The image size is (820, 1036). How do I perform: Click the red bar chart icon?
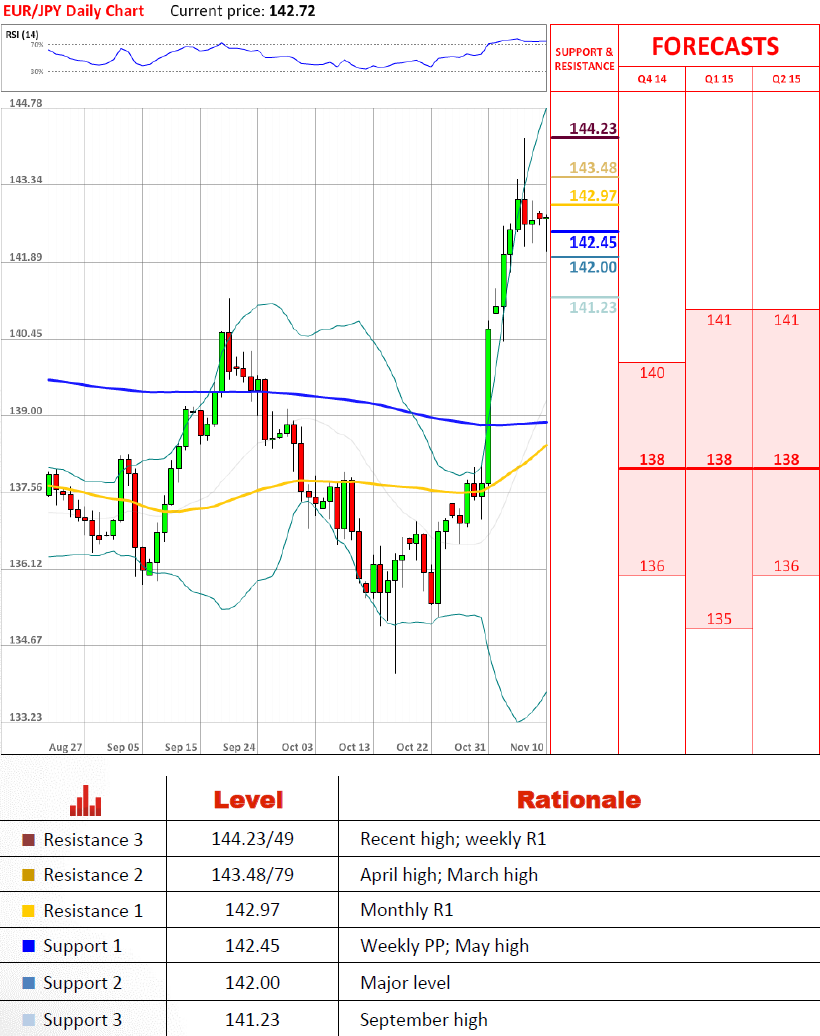click(86, 800)
